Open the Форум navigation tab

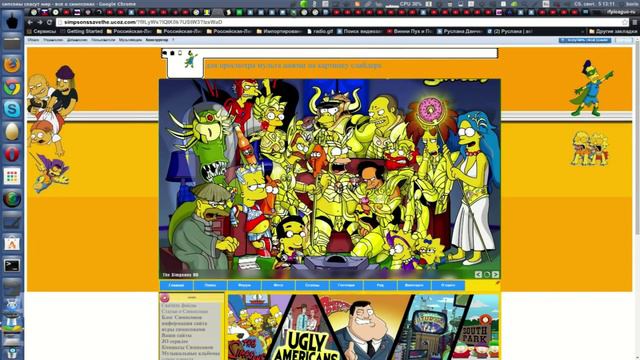pos(244,285)
